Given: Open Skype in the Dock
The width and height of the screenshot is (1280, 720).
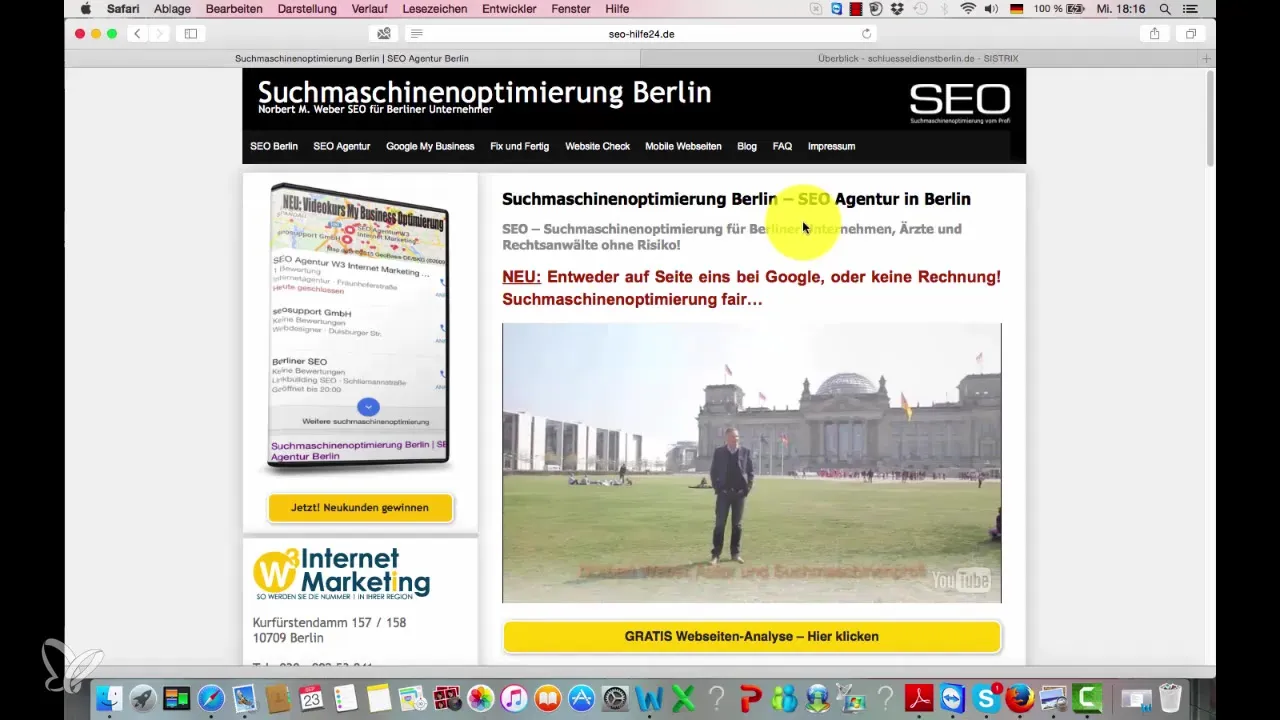Looking at the screenshot, I should tap(986, 697).
